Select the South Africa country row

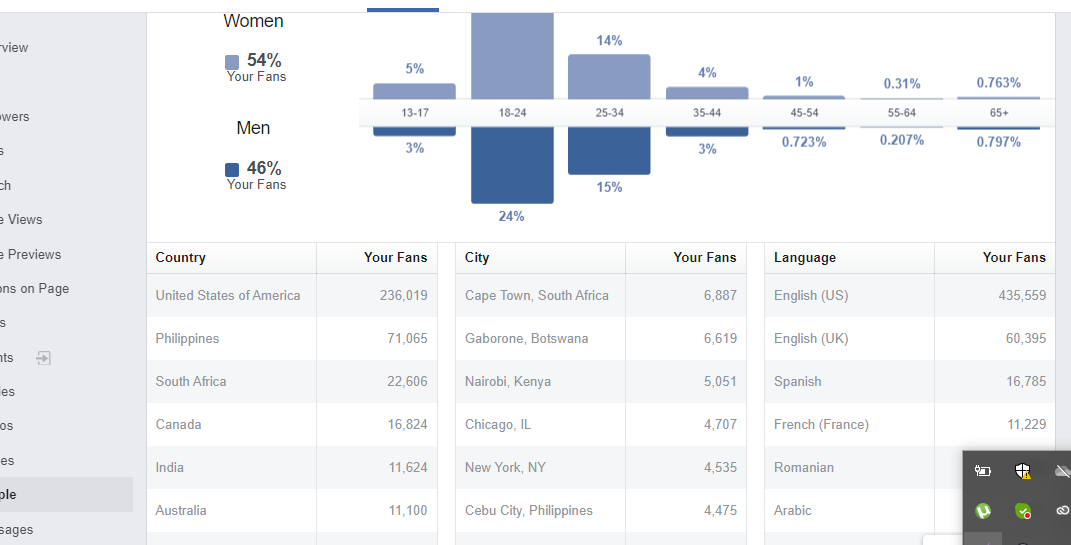pos(292,382)
